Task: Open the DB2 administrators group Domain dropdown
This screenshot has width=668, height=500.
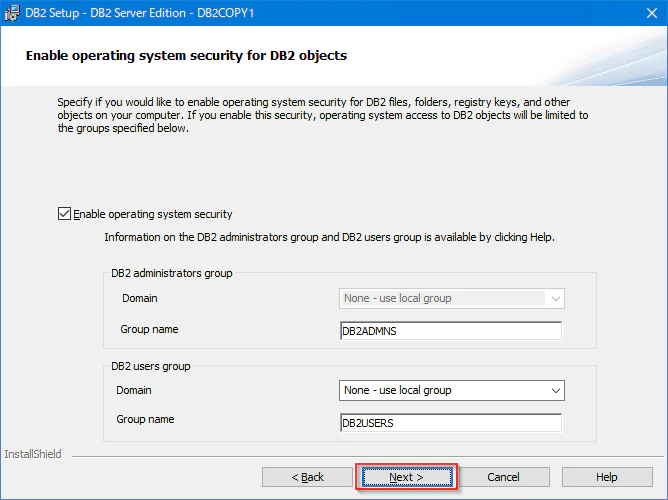Action: click(452, 298)
